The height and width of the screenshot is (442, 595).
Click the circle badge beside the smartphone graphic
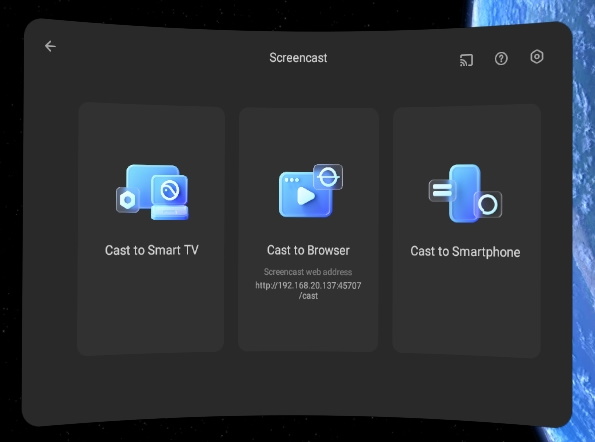click(488, 204)
